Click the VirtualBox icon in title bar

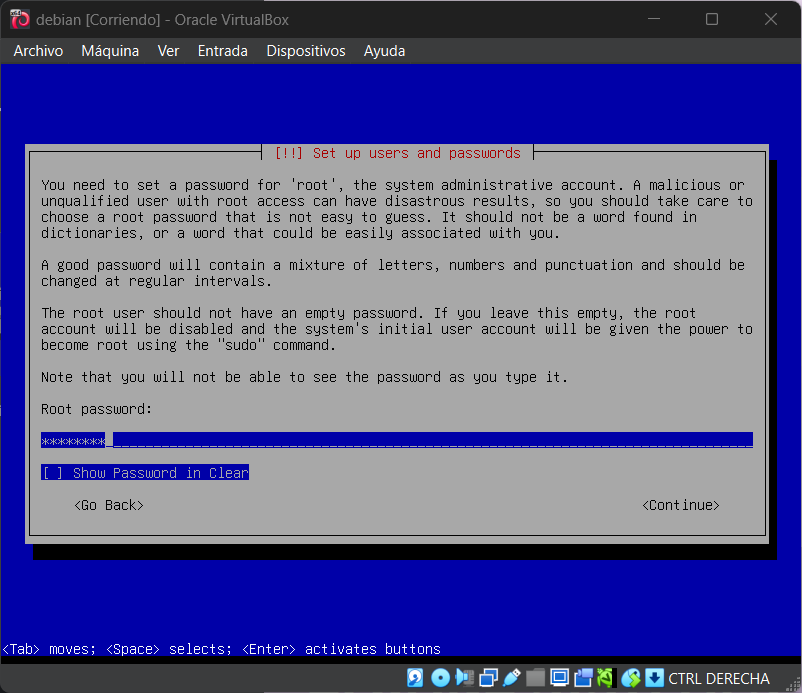(19, 19)
